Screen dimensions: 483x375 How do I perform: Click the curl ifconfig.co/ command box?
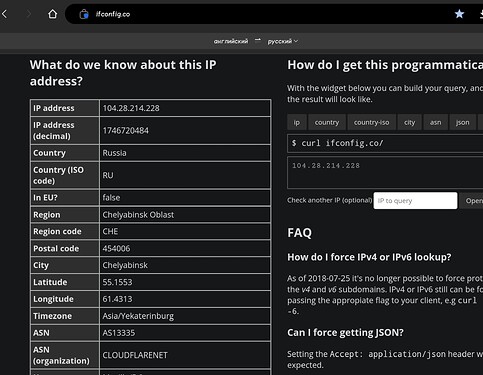pos(385,143)
